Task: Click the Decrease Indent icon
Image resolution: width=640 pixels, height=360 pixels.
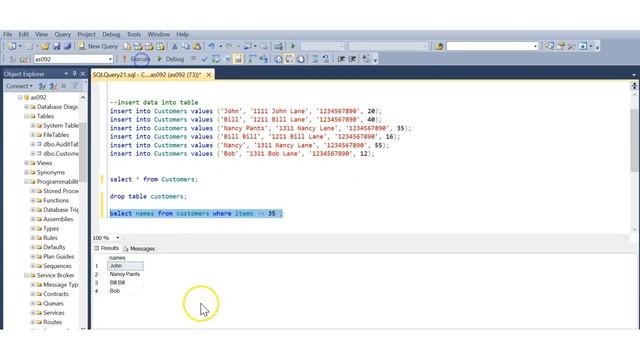Action: click(341, 59)
